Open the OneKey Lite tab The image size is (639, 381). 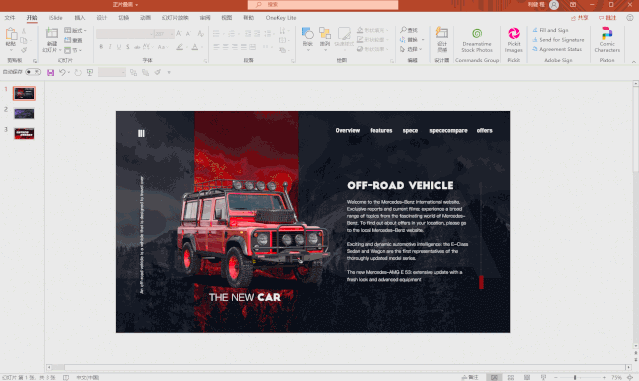[x=281, y=18]
